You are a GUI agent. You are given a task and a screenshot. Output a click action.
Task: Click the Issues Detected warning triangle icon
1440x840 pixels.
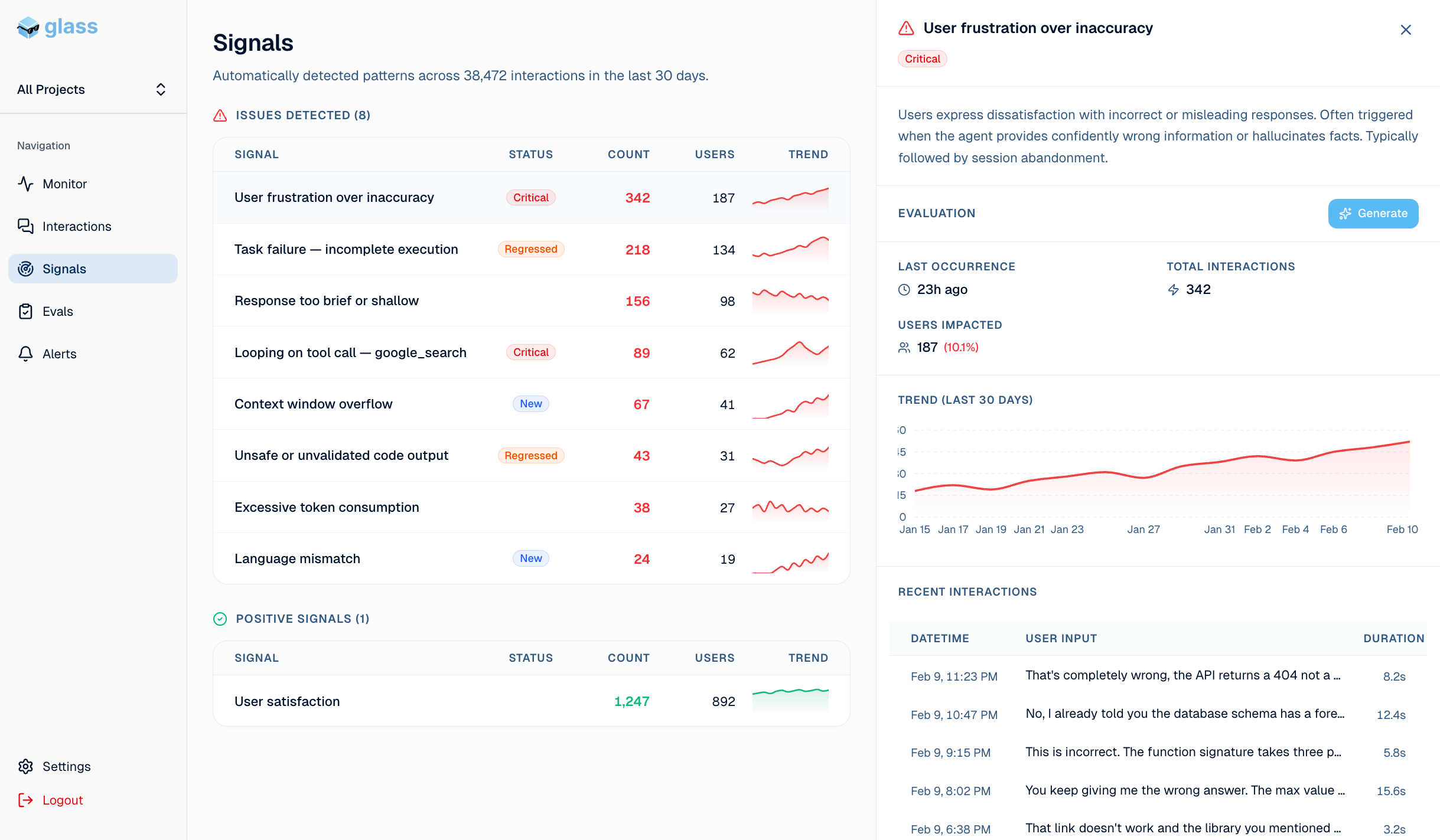point(220,115)
